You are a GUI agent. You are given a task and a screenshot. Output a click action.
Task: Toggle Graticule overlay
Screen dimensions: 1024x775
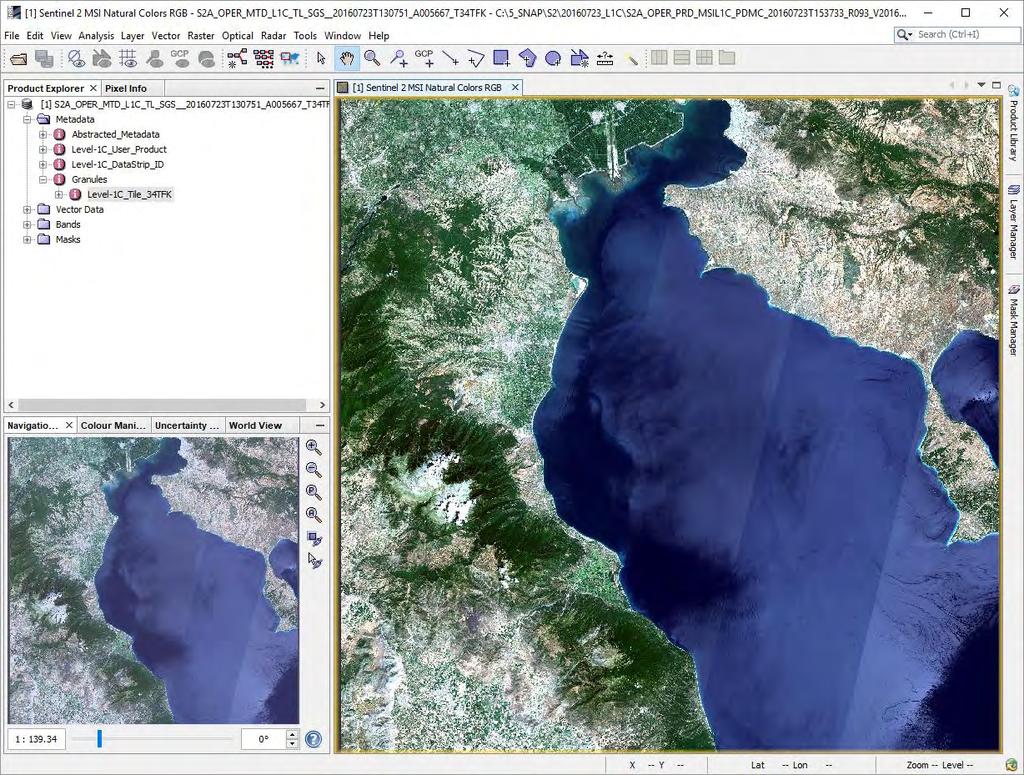coord(128,58)
